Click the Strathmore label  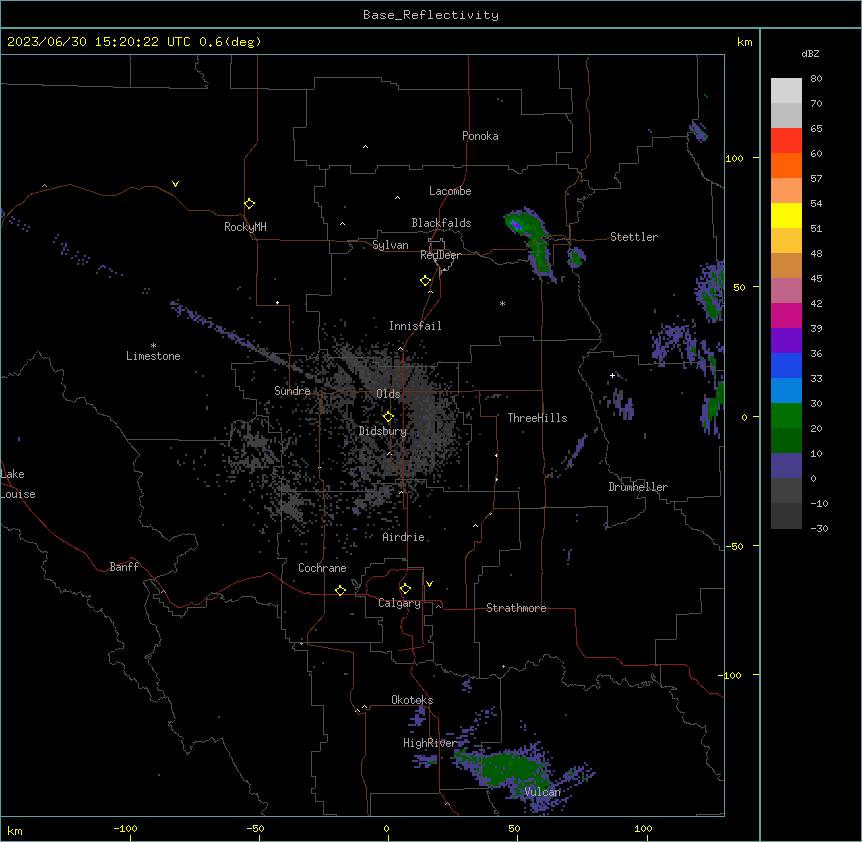point(516,608)
